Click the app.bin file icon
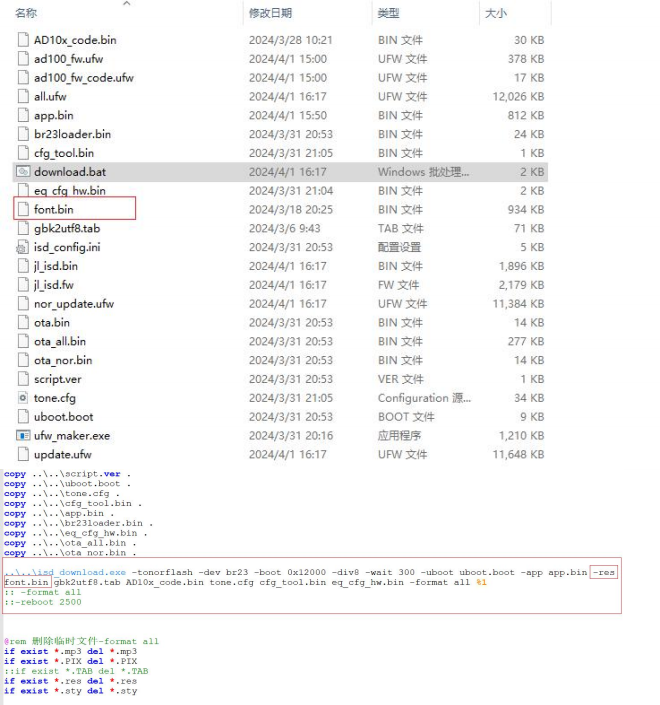Image resolution: width=660 pixels, height=705 pixels. click(x=23, y=116)
